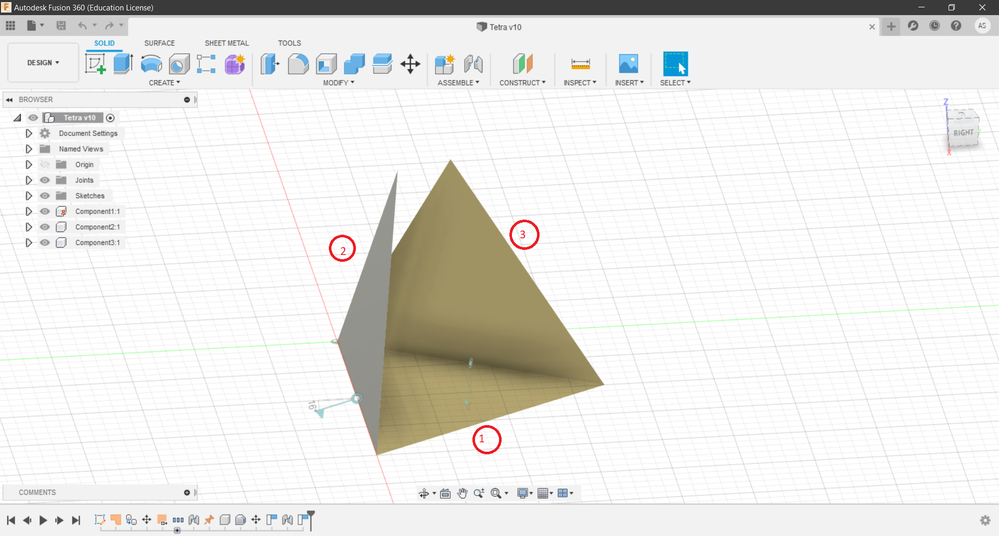
Task: Choose the Rectangular Pattern tool
Action: 206,64
